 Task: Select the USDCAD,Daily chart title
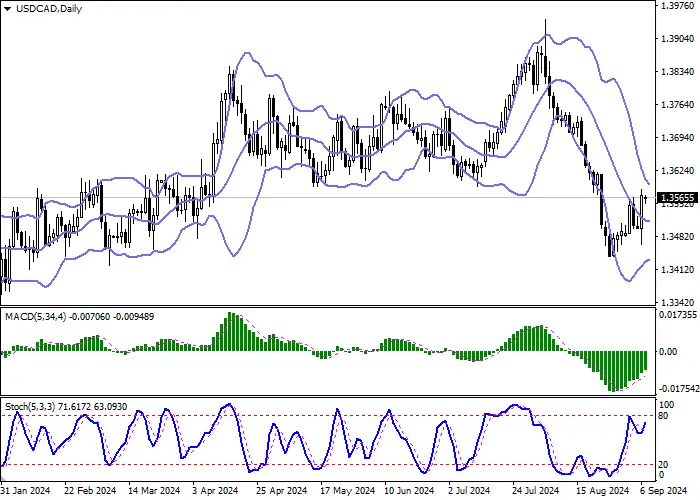[x=49, y=8]
